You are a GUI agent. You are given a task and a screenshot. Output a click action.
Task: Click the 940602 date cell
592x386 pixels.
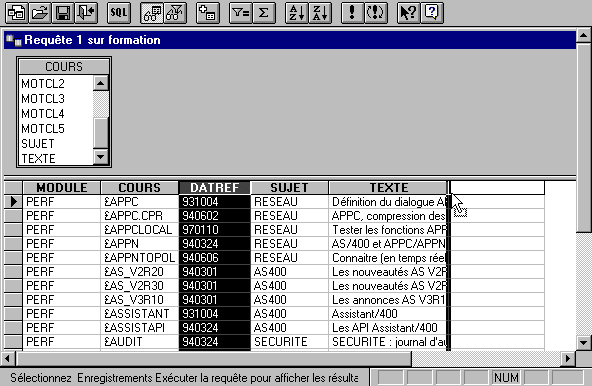(x=214, y=216)
